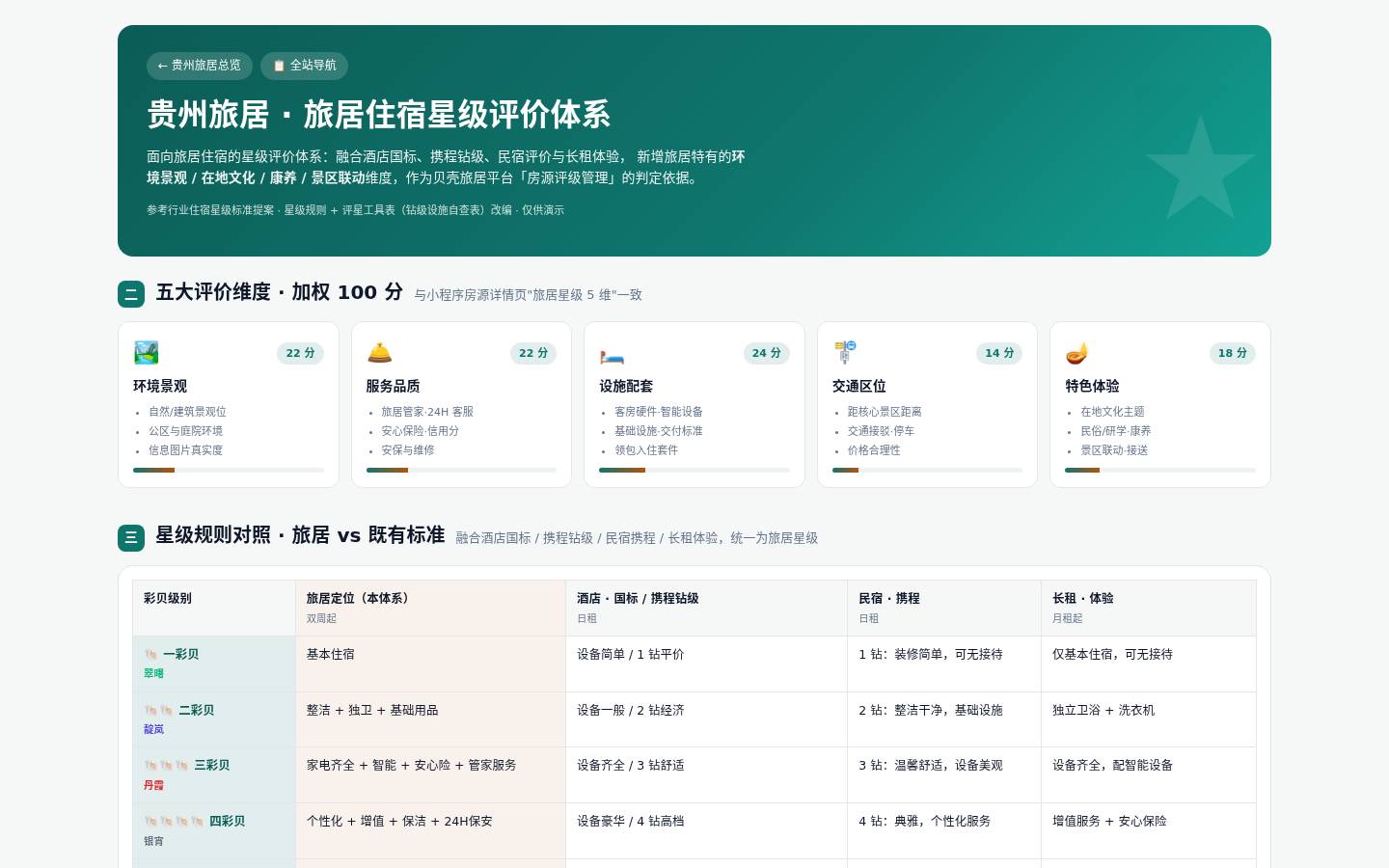1389x868 pixels.
Task: Click cell 2 钻：整洁干净，基础设施
Action: 944,719
